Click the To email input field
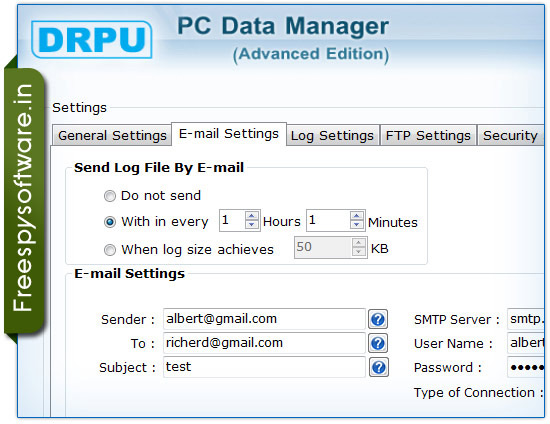This screenshot has height=424, width=550. point(264,343)
